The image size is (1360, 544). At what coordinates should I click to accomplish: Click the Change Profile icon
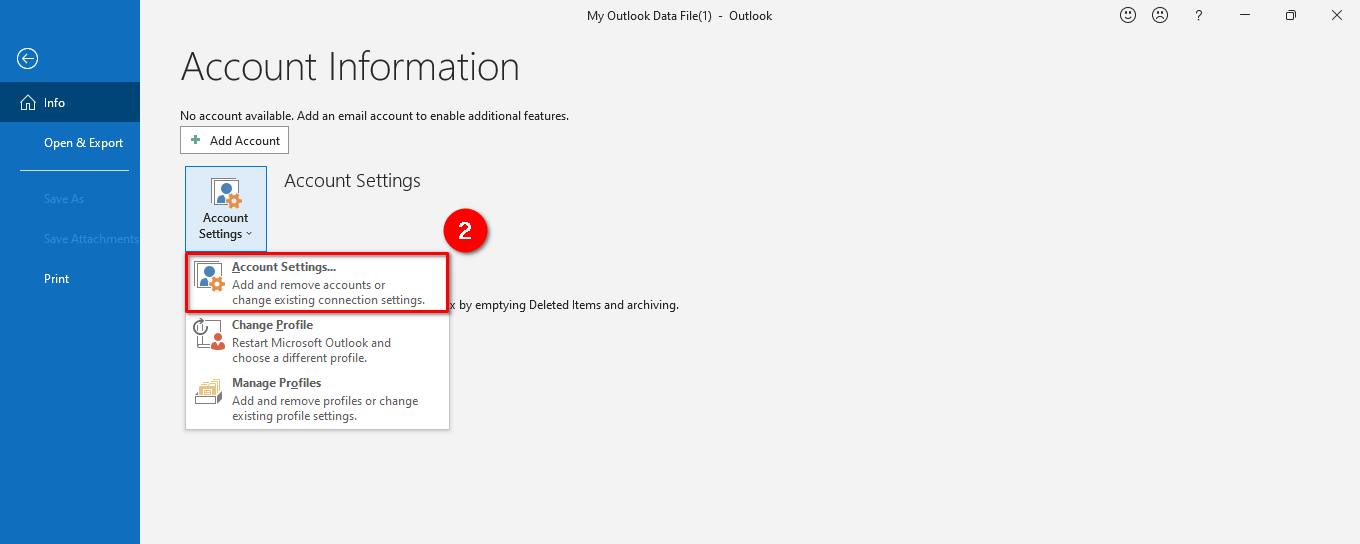pos(209,335)
